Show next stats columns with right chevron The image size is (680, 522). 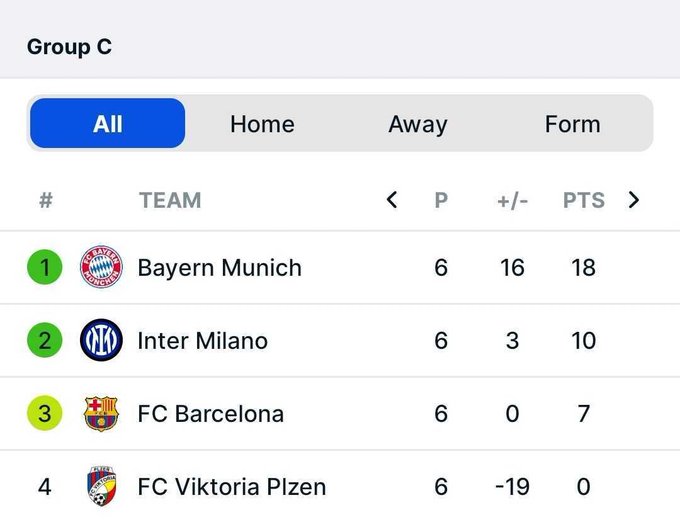click(634, 200)
